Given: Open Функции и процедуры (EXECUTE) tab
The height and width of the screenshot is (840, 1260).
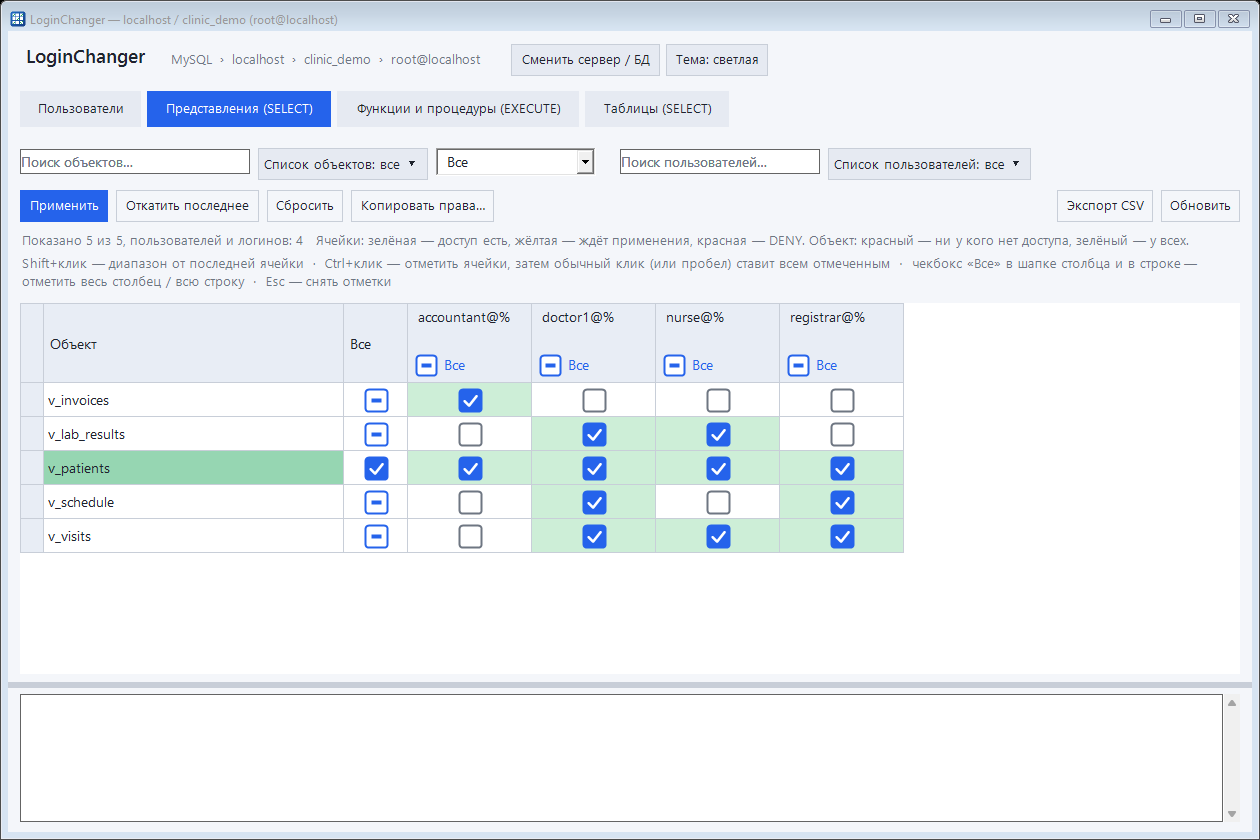Looking at the screenshot, I should pyautogui.click(x=458, y=109).
